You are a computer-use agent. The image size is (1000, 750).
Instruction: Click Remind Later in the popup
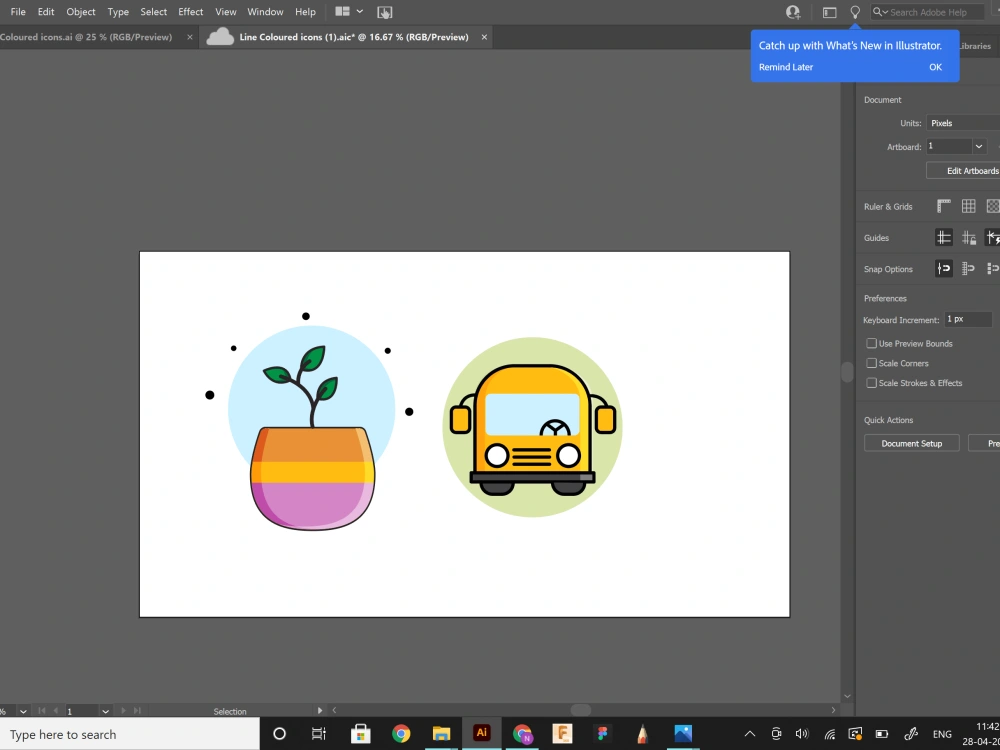pos(786,67)
